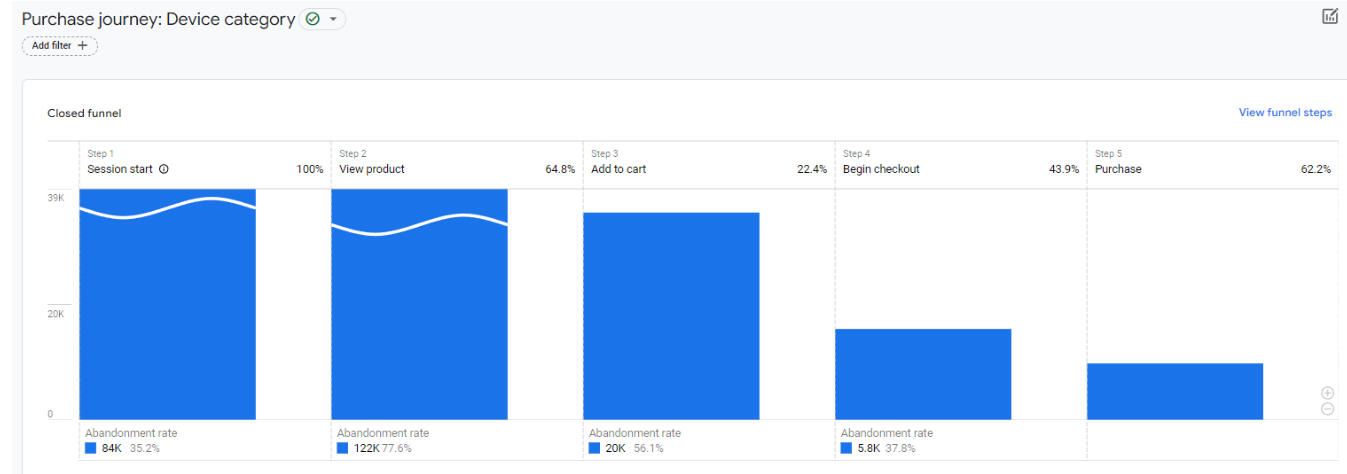Open the View funnel steps link
1347x474 pixels.
point(1285,113)
